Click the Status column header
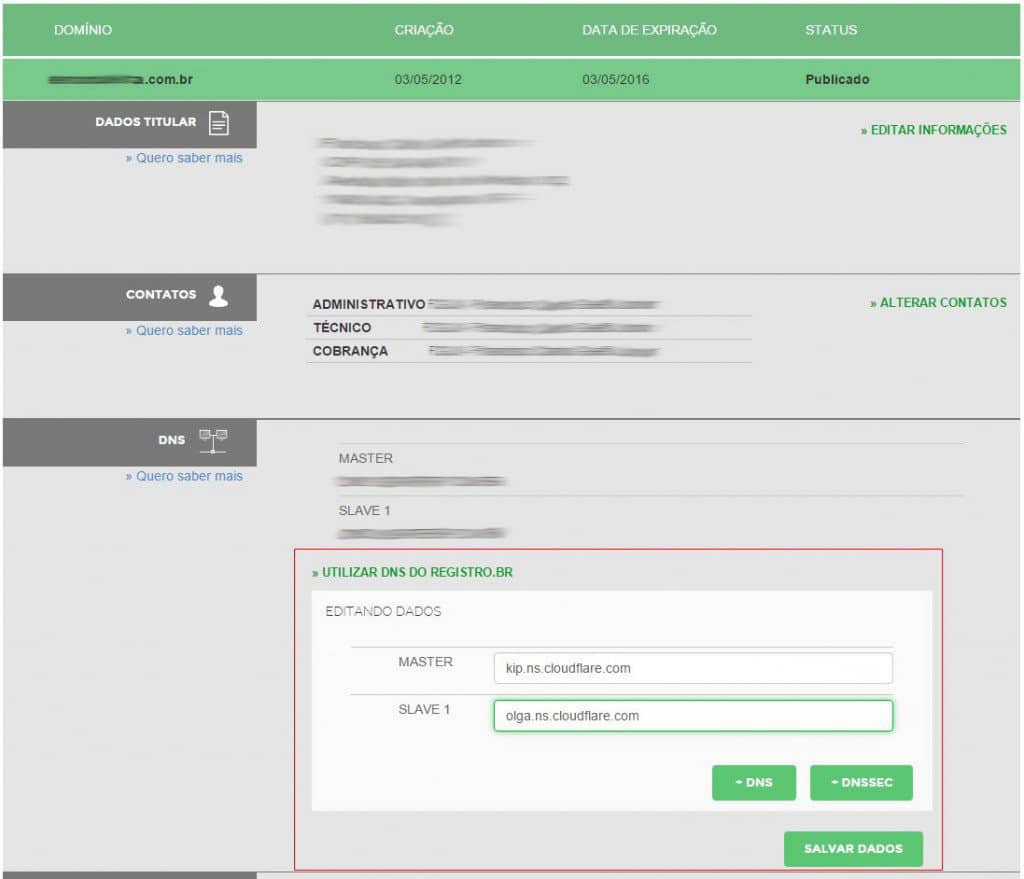 (x=831, y=30)
